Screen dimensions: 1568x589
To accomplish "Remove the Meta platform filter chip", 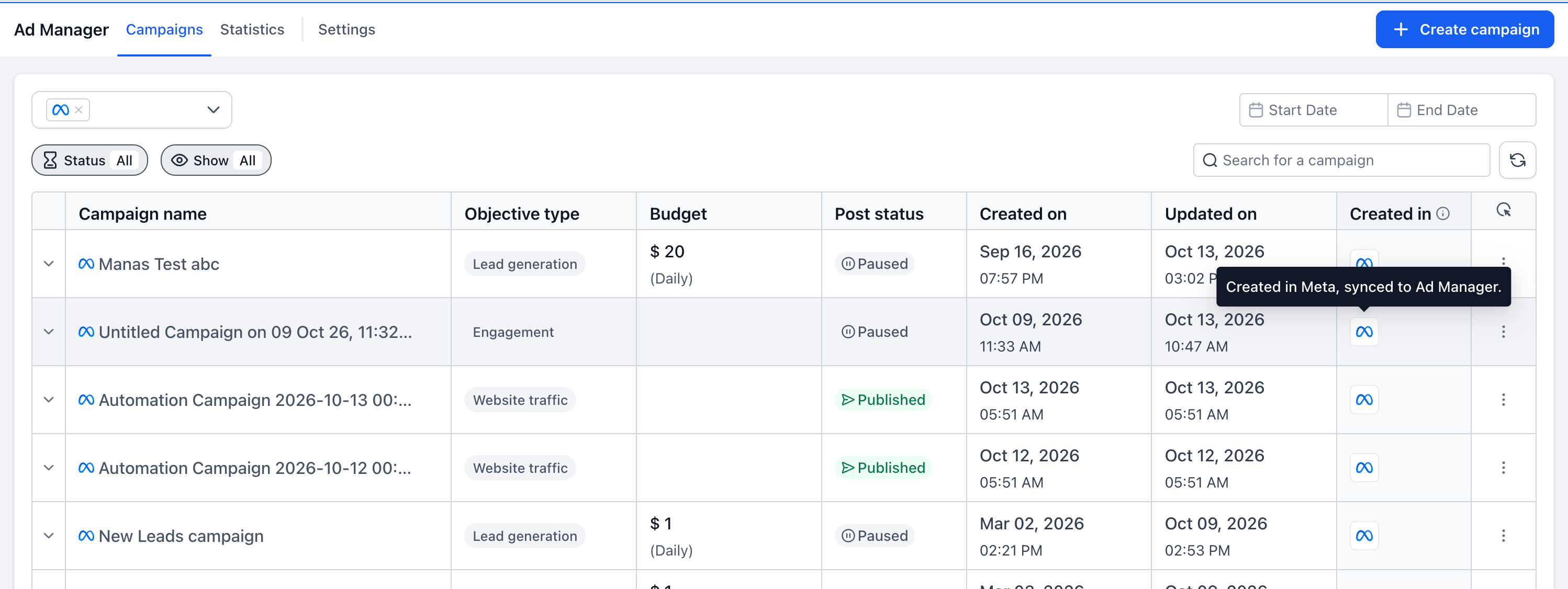I will point(79,110).
